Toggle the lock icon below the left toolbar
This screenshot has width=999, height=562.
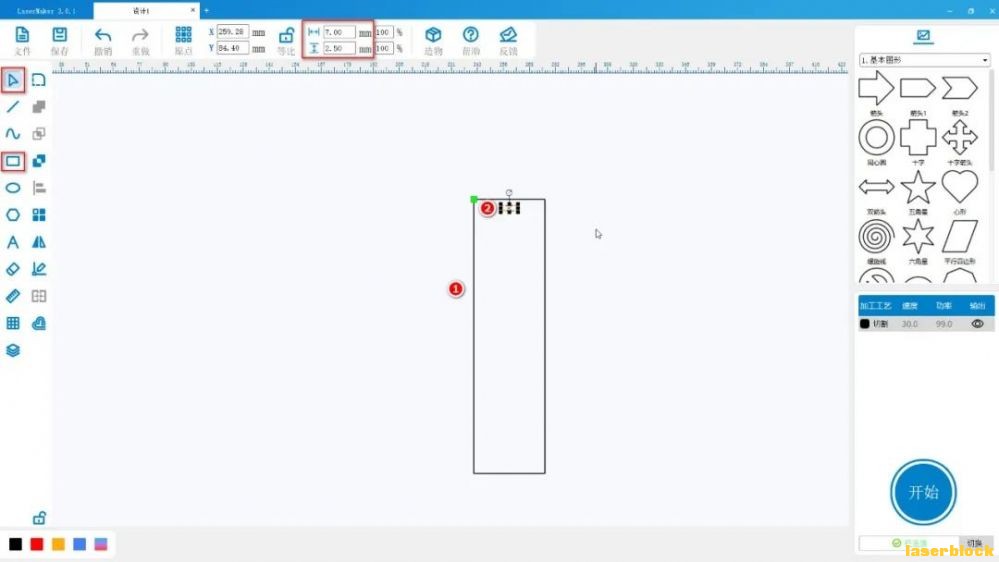(x=39, y=517)
